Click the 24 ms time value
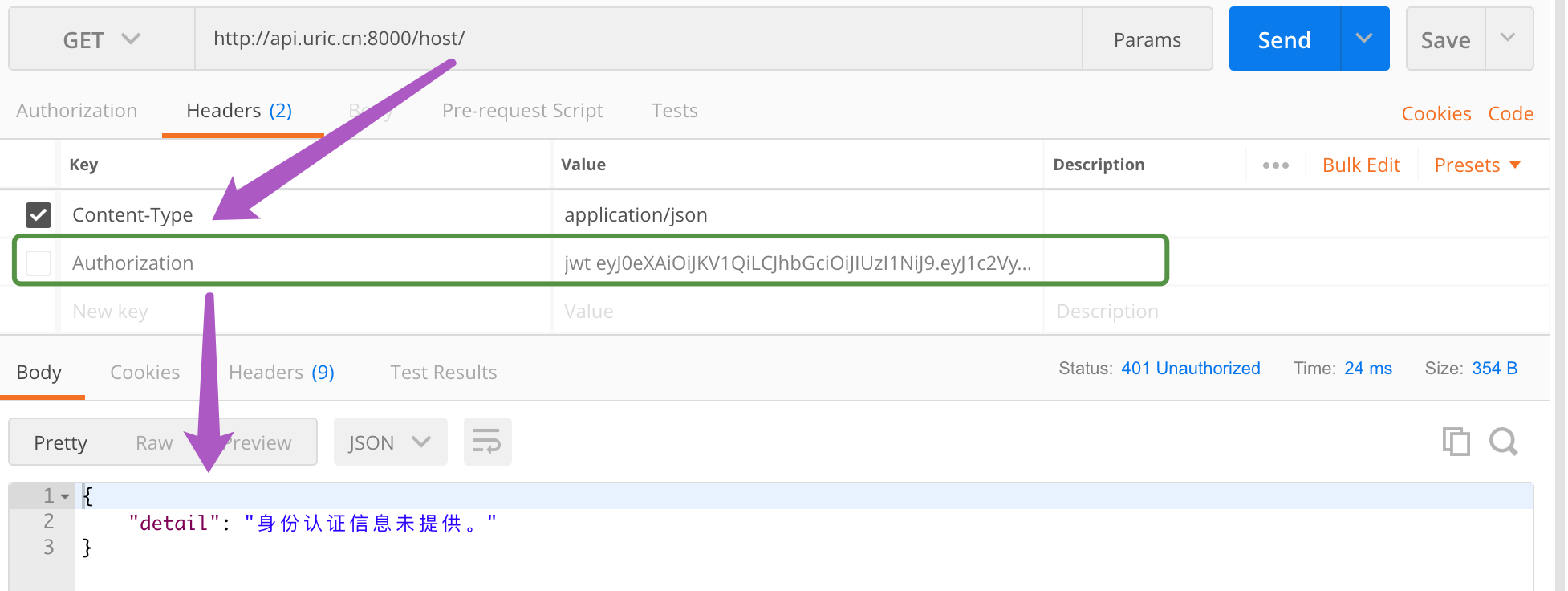The height and width of the screenshot is (591, 1568). [1368, 368]
